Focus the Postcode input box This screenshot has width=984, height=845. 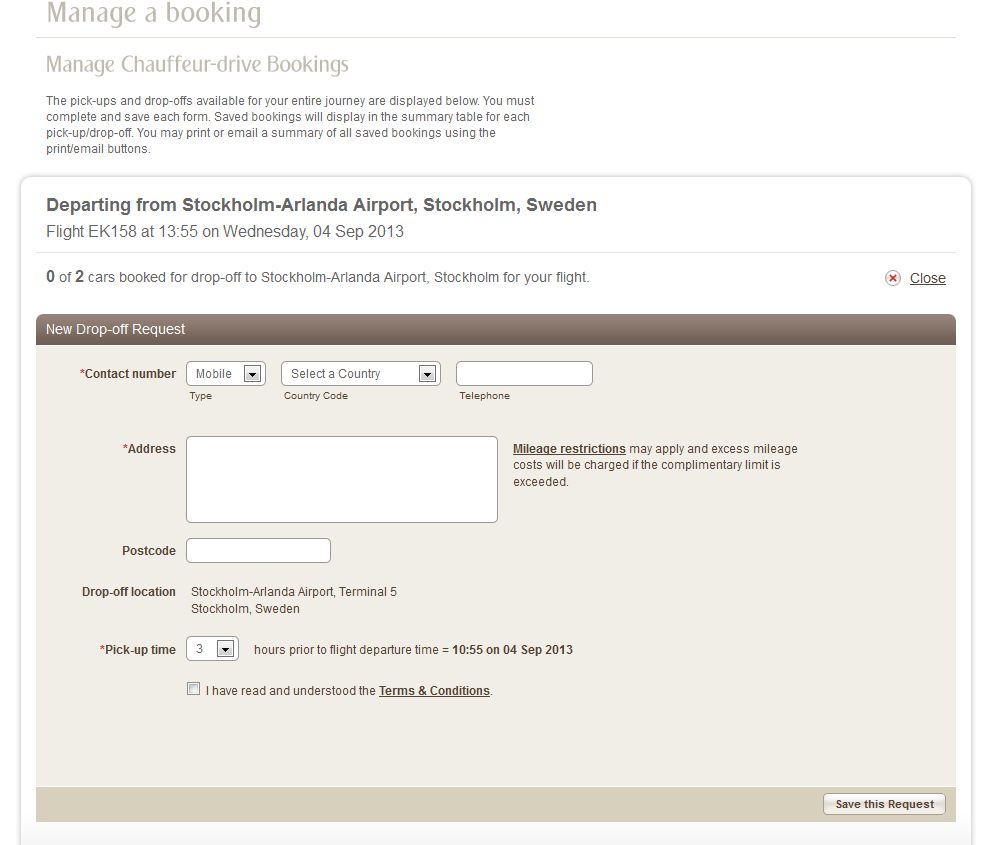(258, 551)
